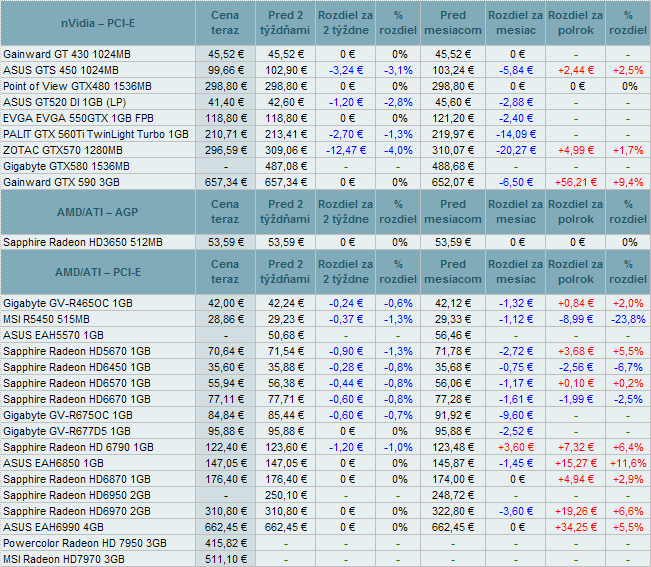This screenshot has width=651, height=567.
Task: Click the 250,10 € price for HD6950
Action: 286,495
